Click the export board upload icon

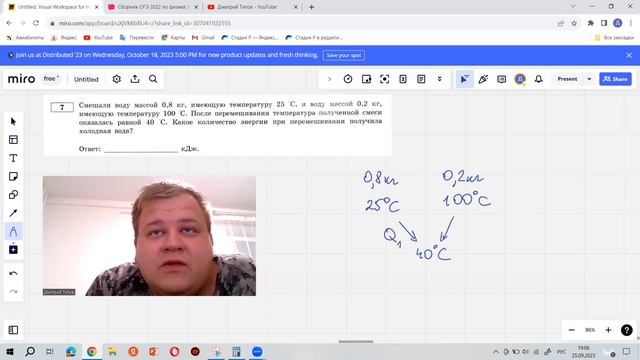(x=135, y=79)
